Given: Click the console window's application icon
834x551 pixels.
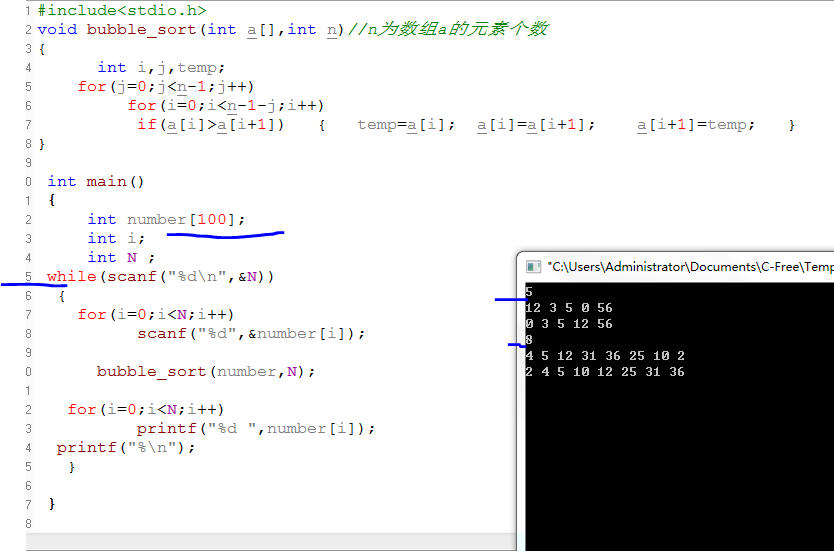Looking at the screenshot, I should [532, 266].
